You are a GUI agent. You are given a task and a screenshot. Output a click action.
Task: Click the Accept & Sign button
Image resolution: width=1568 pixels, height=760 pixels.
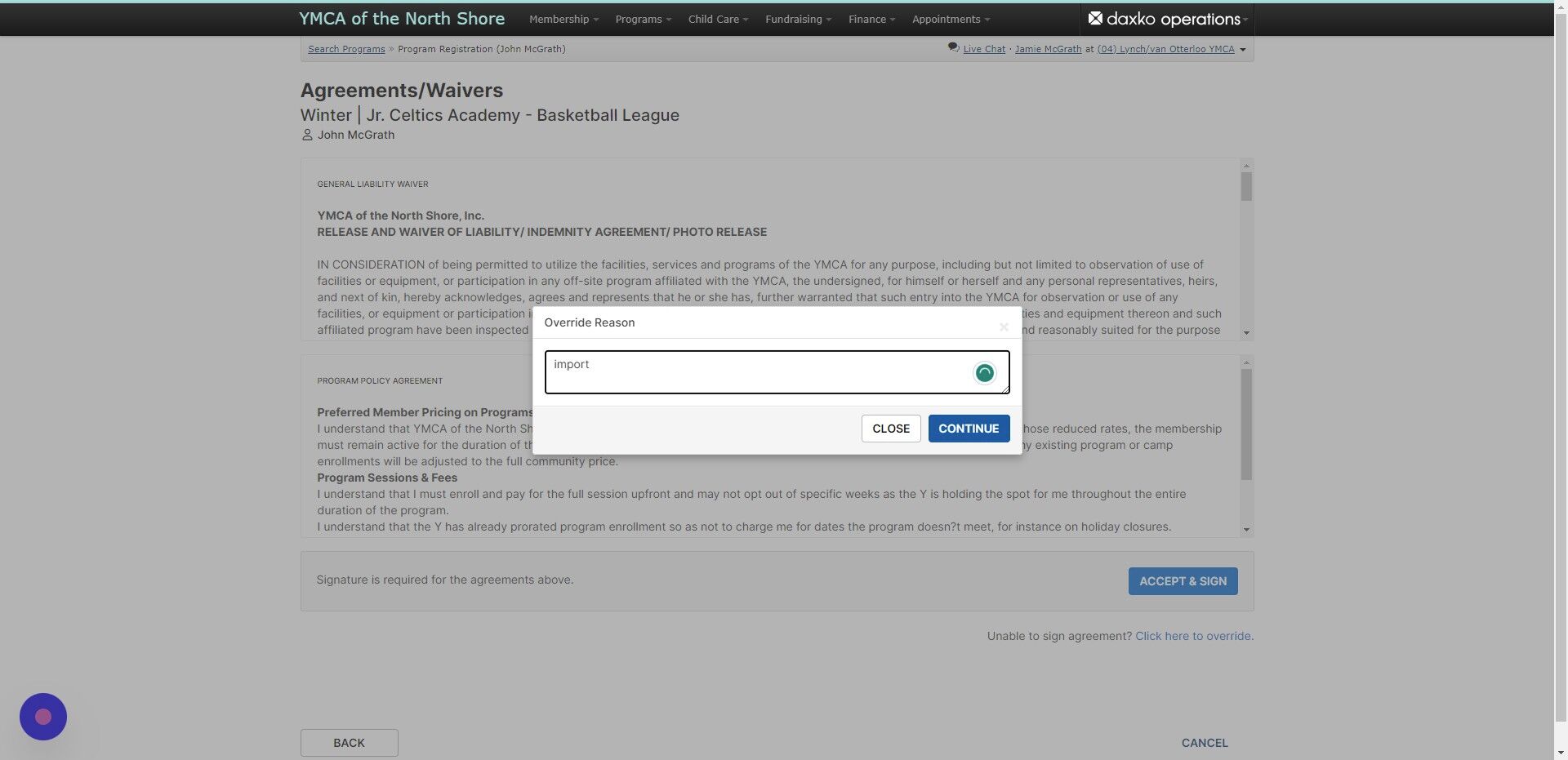[1183, 581]
